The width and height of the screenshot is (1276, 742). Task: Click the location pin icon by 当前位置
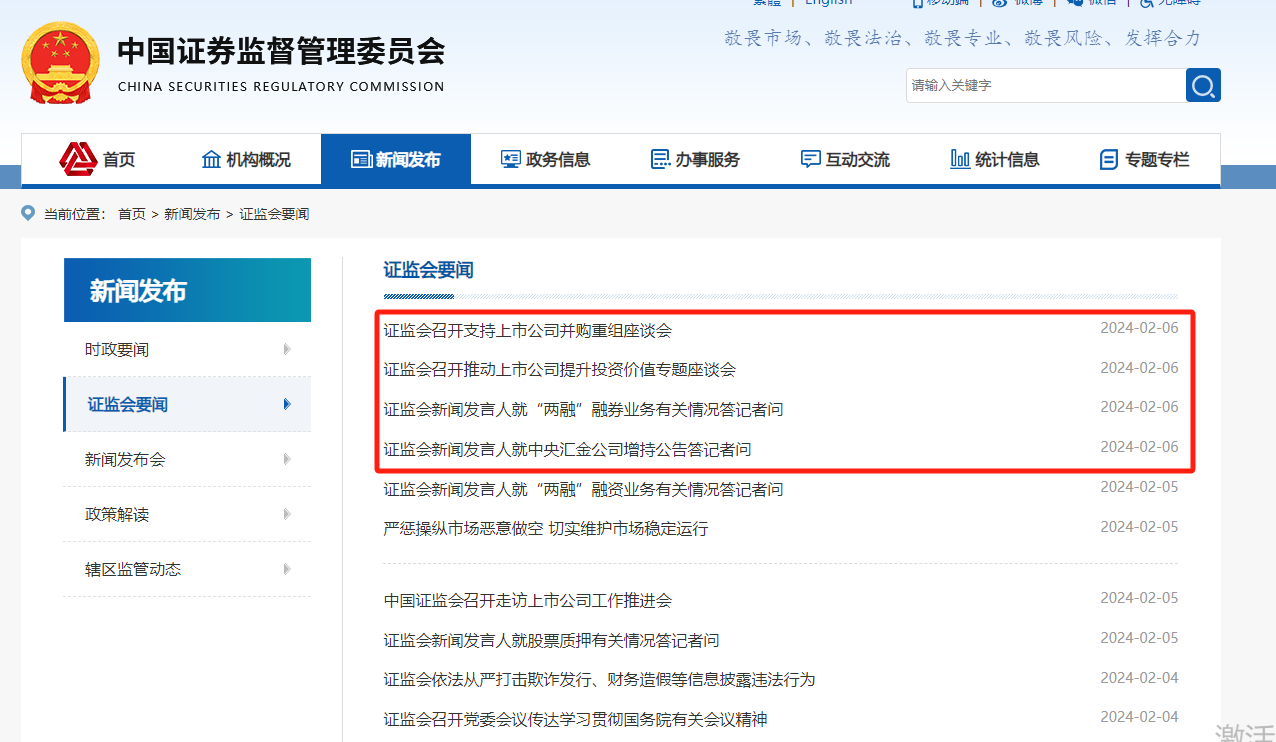28,213
